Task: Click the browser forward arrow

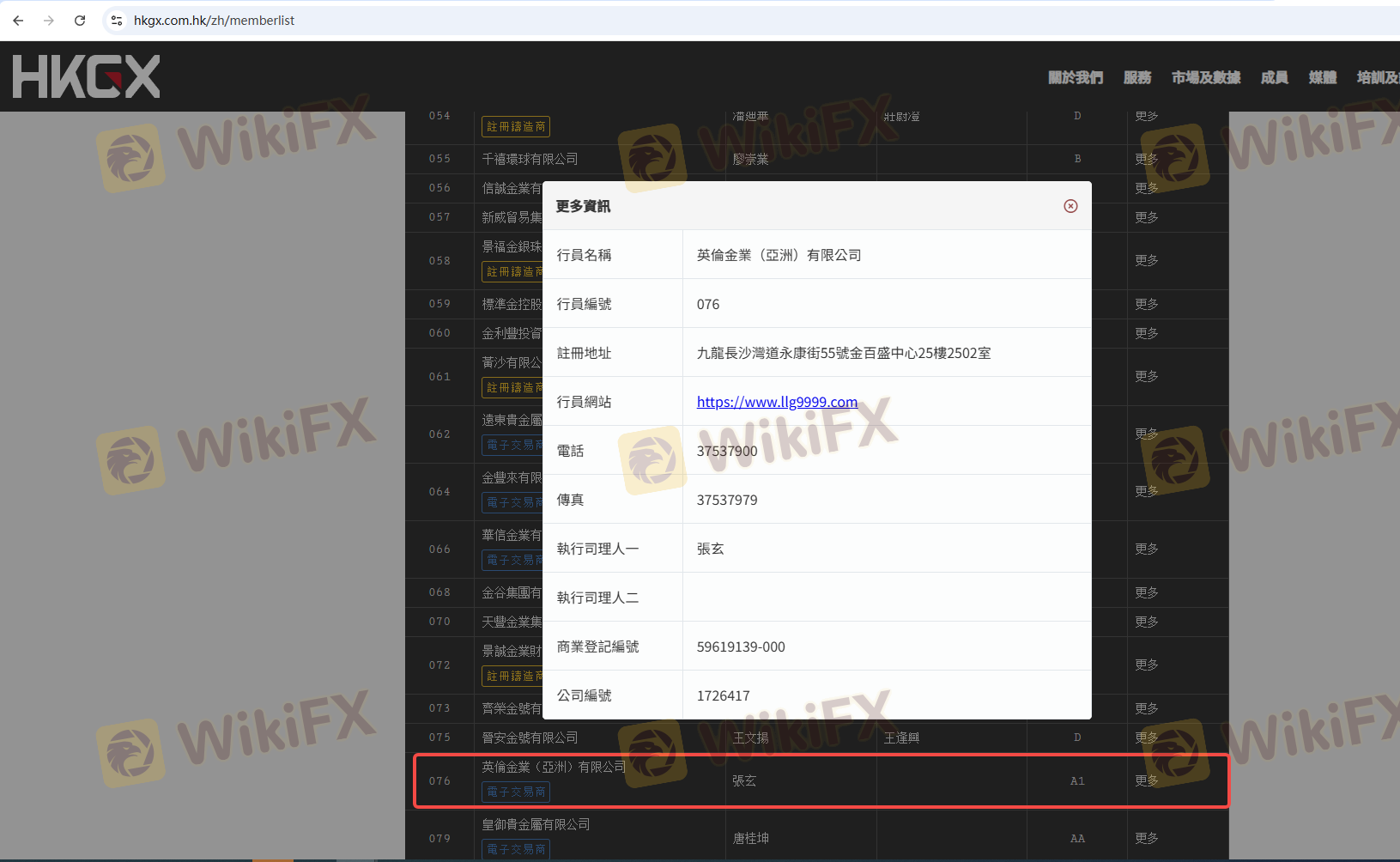Action: [49, 21]
